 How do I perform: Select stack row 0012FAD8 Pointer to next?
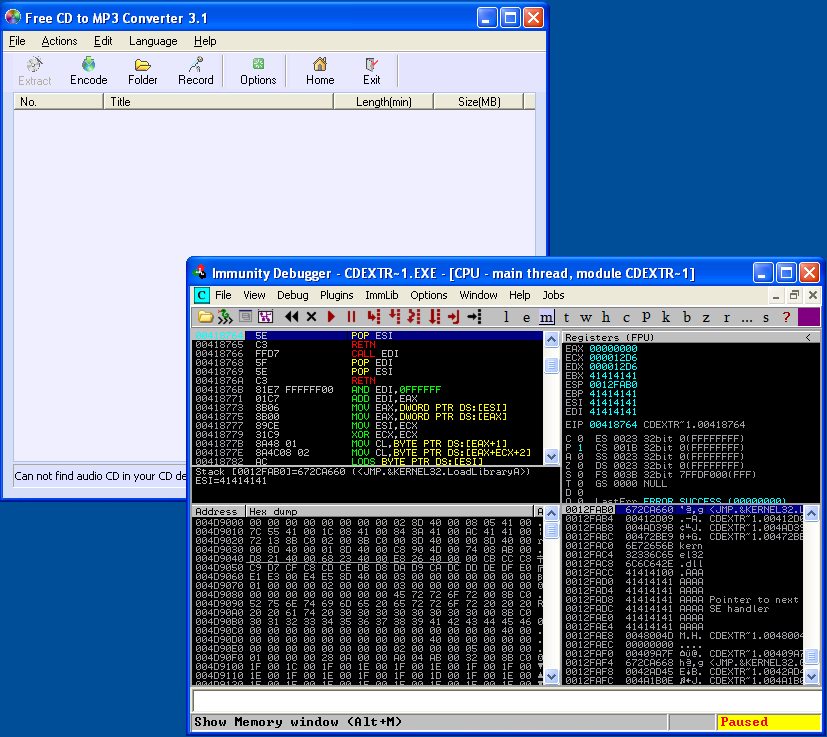[682, 600]
